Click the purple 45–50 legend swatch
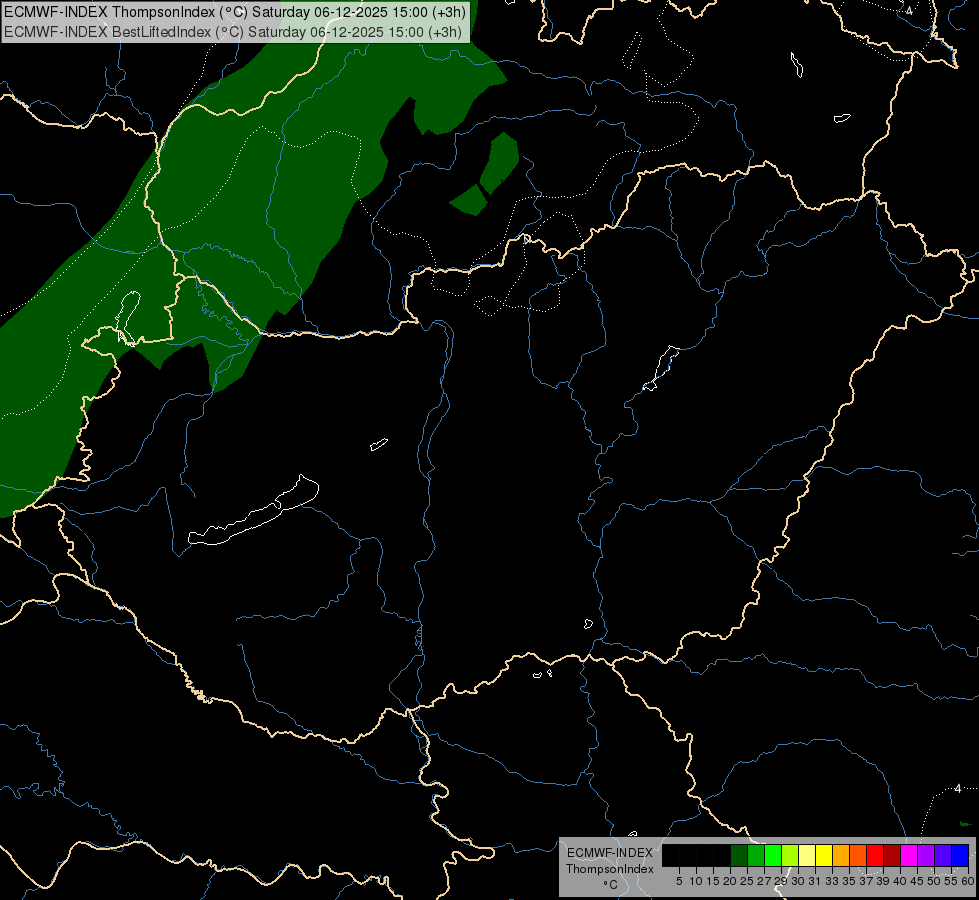Viewport: 979px width, 900px height. click(926, 855)
